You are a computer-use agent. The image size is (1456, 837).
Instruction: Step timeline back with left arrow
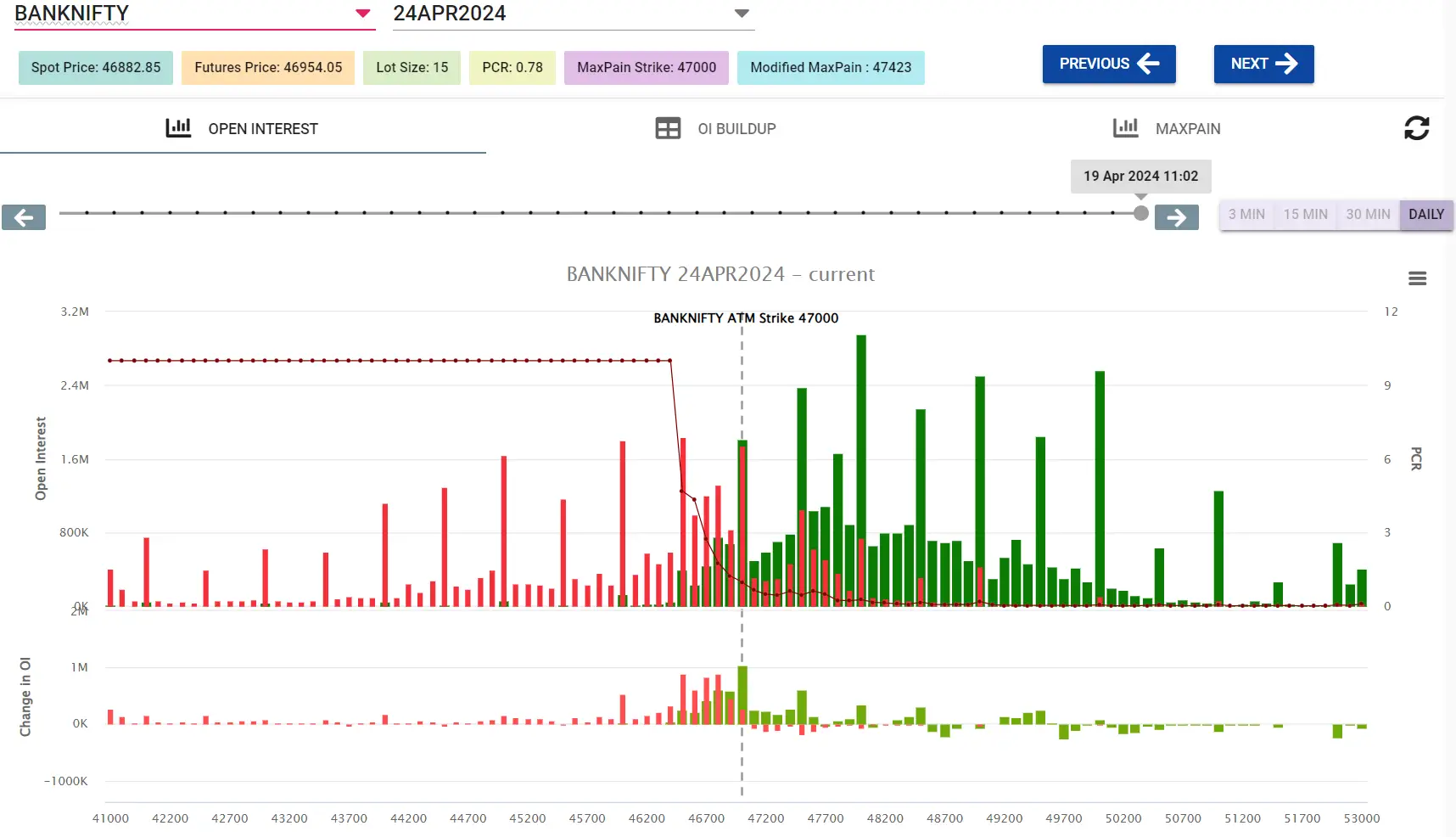point(24,217)
